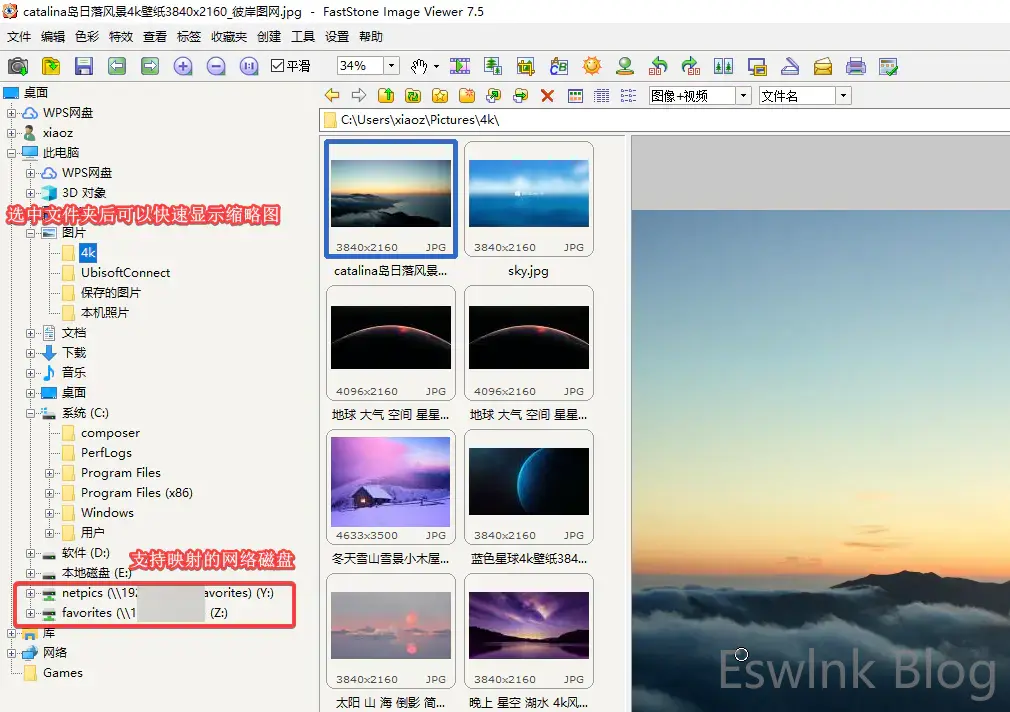Zoom in with the plus magnifier icon
Screen dimensions: 1010x712
[x=183, y=66]
